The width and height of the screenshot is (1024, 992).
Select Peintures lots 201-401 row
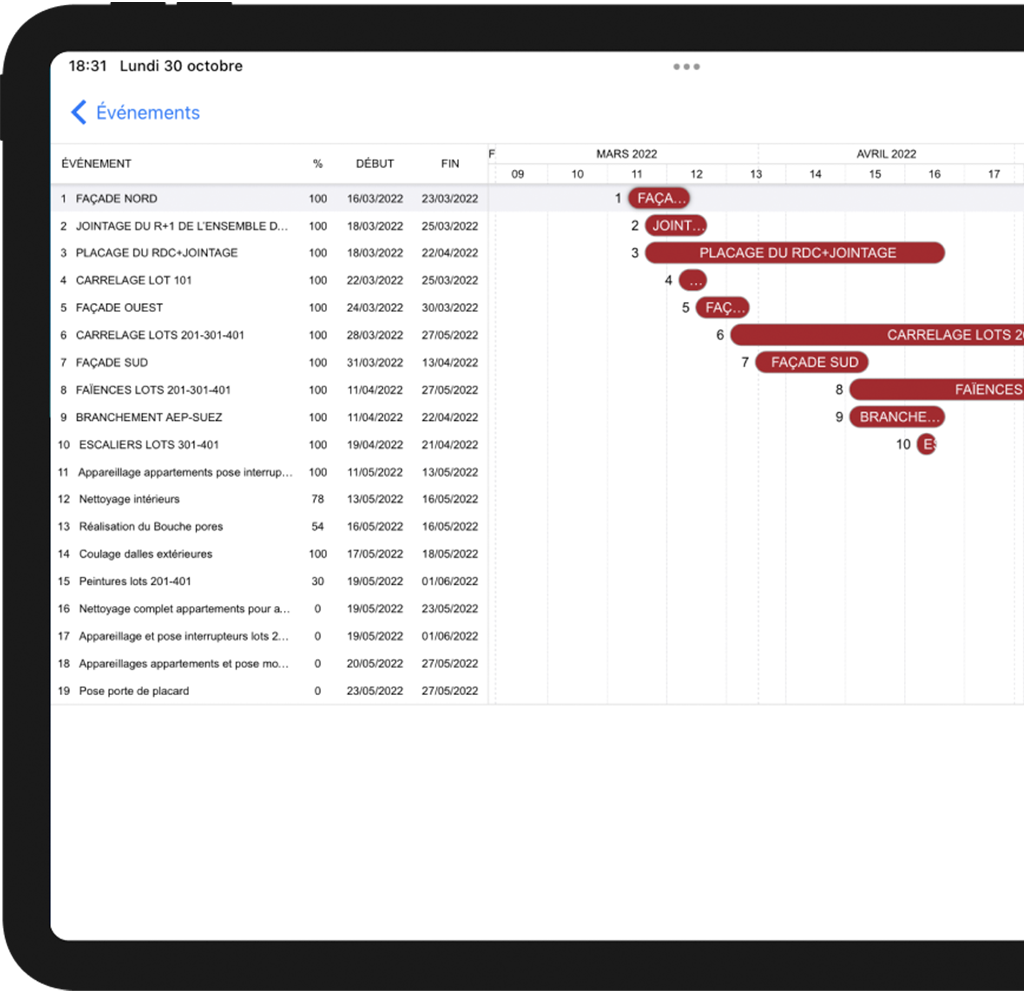[x=135, y=581]
